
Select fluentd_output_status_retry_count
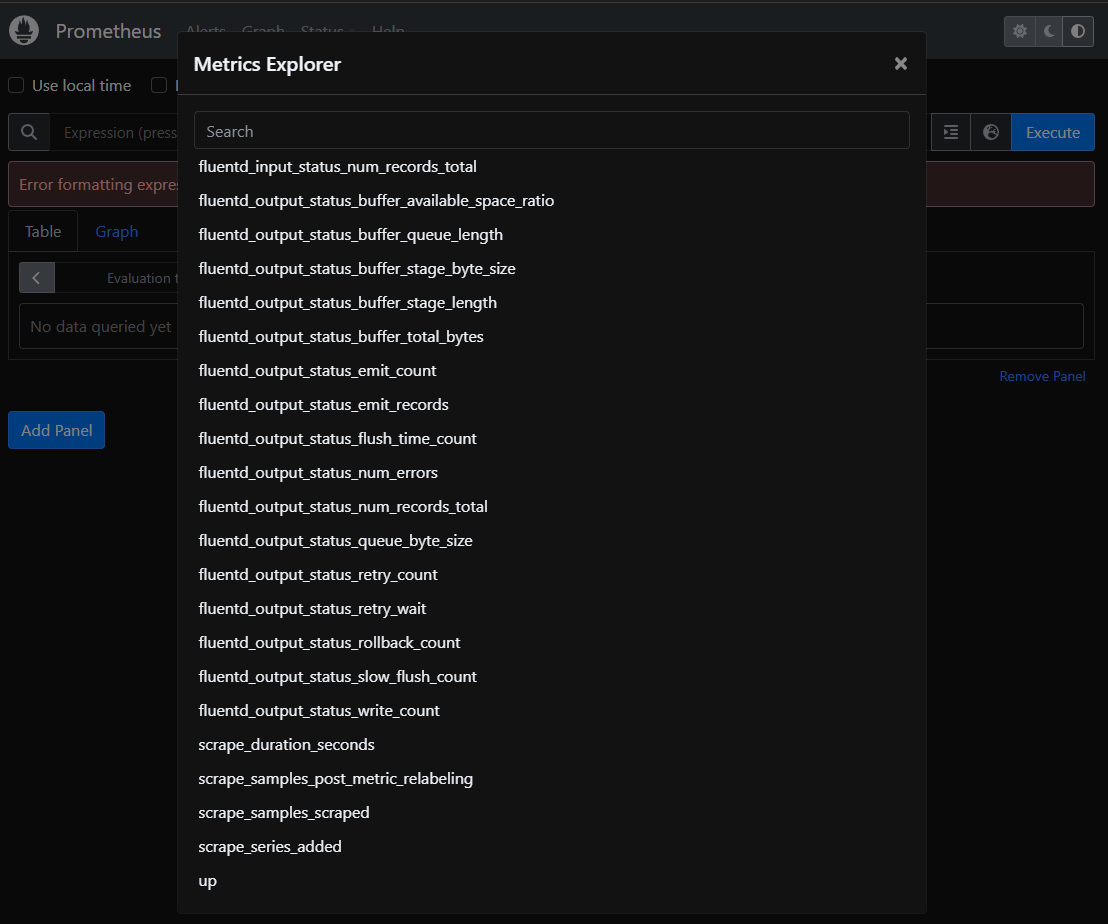pyautogui.click(x=318, y=574)
